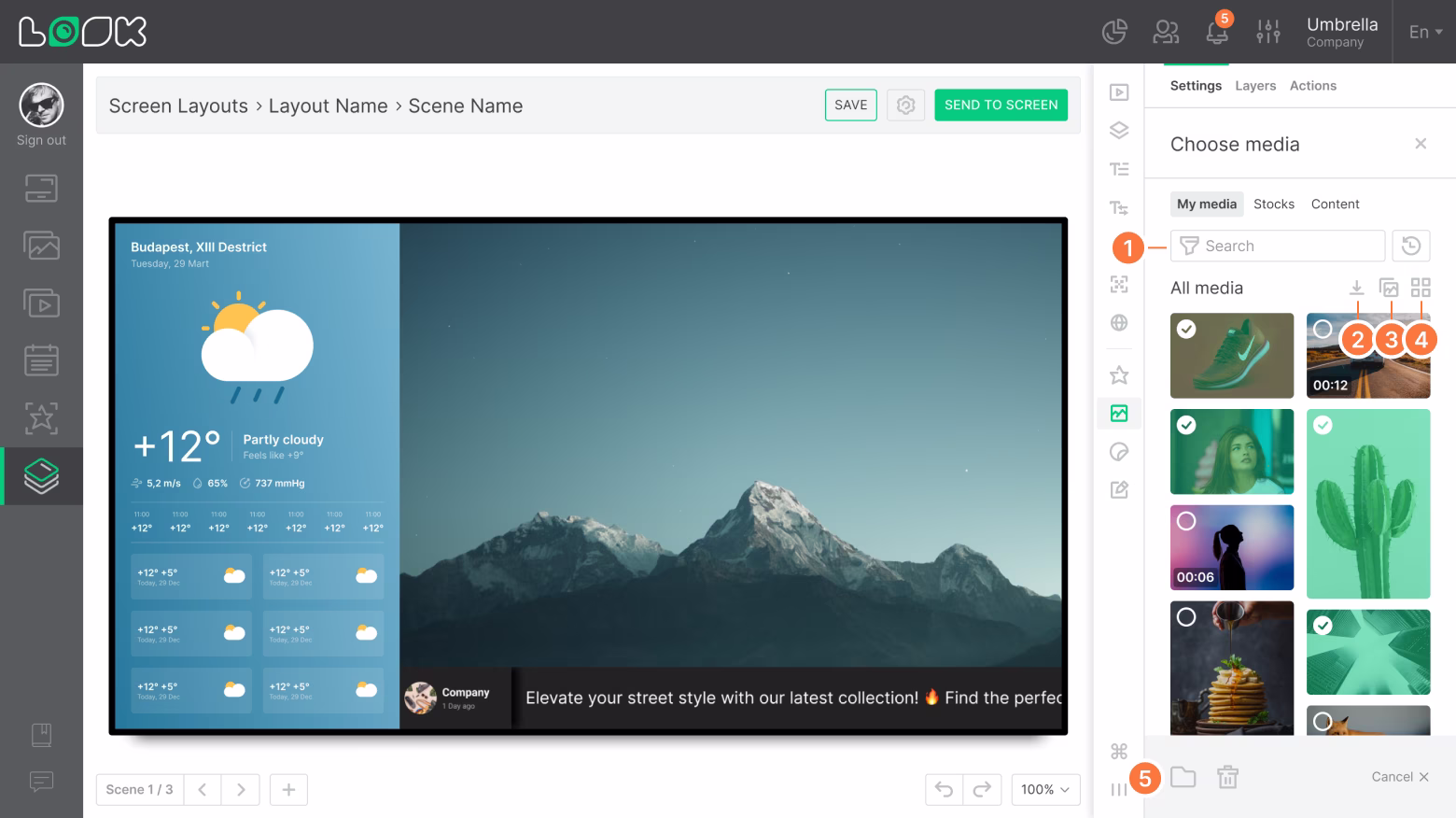Select the road video thumbnail checkbox
1456x818 pixels.
click(x=1323, y=329)
